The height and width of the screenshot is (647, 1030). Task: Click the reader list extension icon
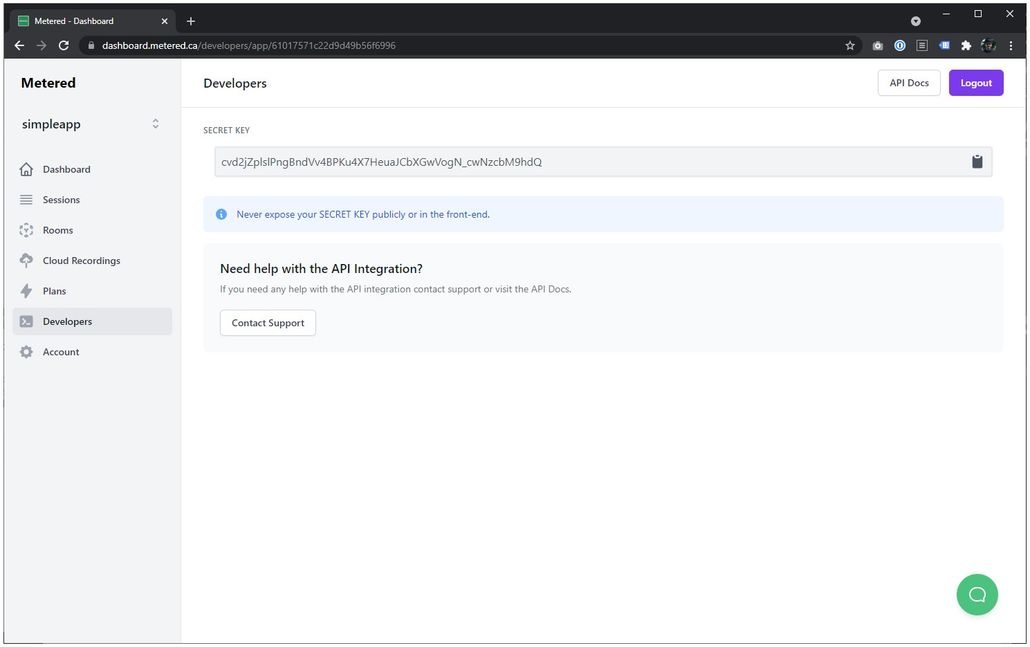[x=922, y=45]
